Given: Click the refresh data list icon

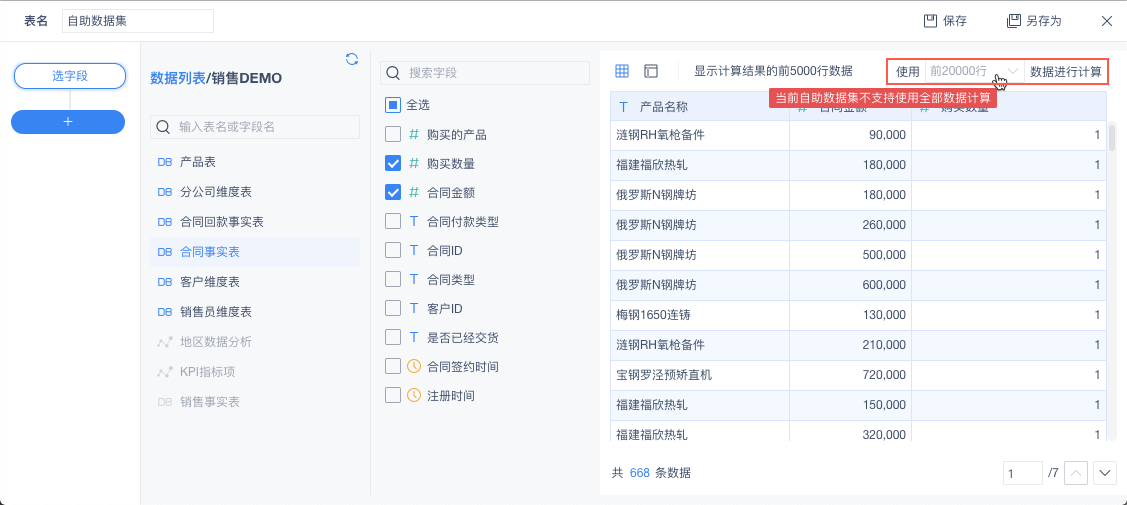Looking at the screenshot, I should click(352, 59).
